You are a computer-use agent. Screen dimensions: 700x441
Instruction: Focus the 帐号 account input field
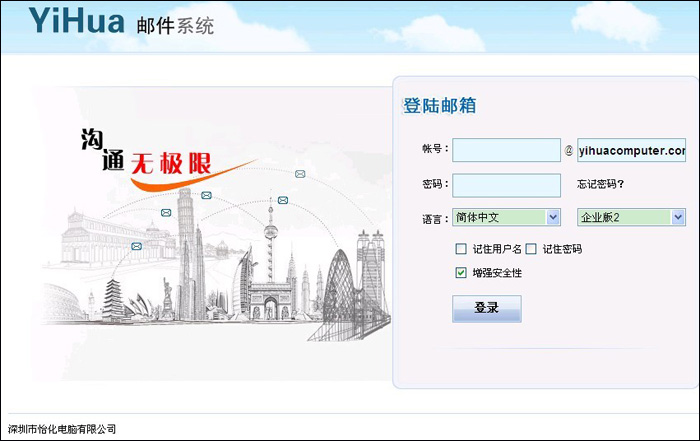tap(506, 150)
